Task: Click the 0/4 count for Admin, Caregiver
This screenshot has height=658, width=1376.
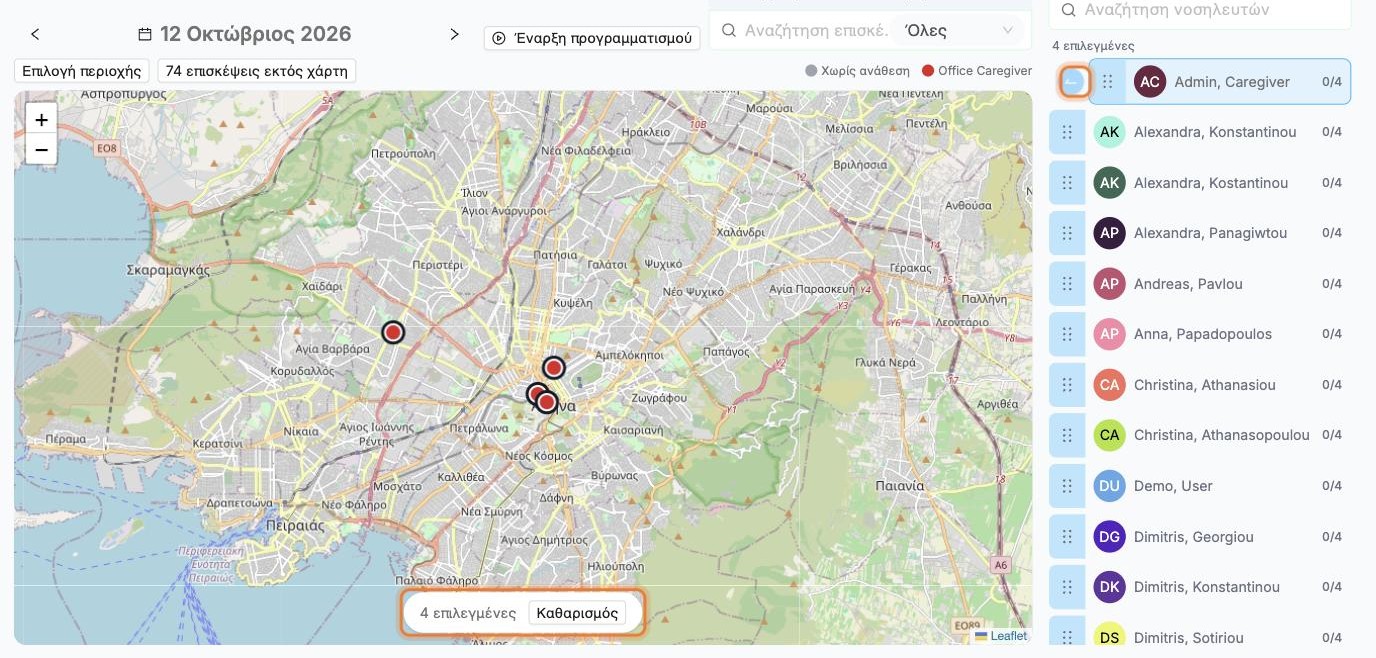Action: pyautogui.click(x=1332, y=82)
